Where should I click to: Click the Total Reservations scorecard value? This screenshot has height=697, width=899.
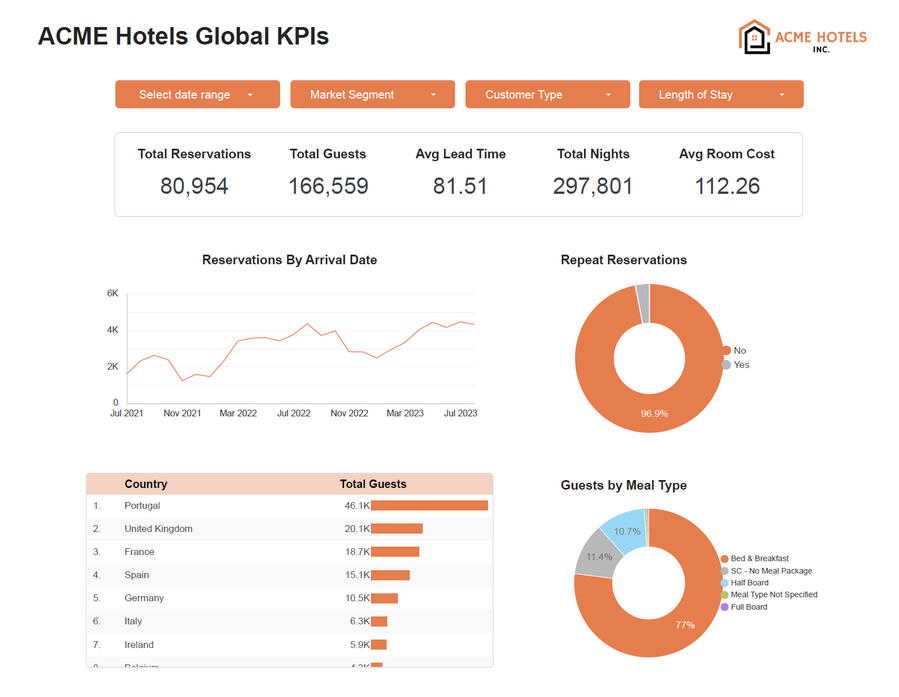pyautogui.click(x=194, y=186)
